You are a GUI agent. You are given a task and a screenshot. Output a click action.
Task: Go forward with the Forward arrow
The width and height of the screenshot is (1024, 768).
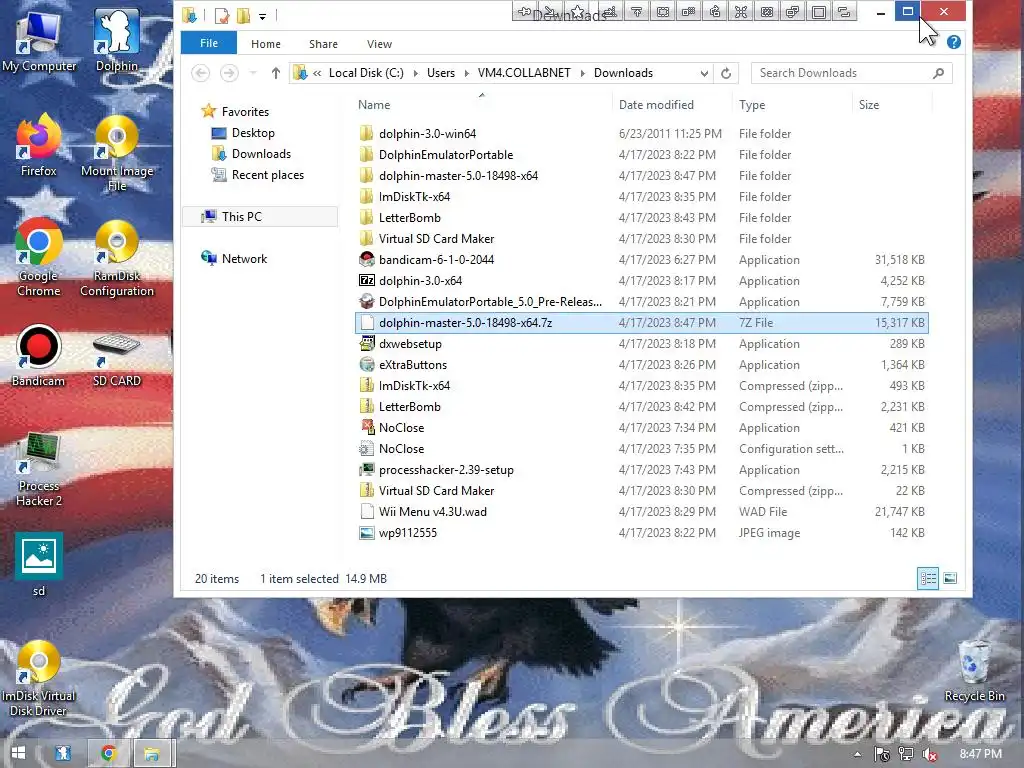(x=229, y=73)
